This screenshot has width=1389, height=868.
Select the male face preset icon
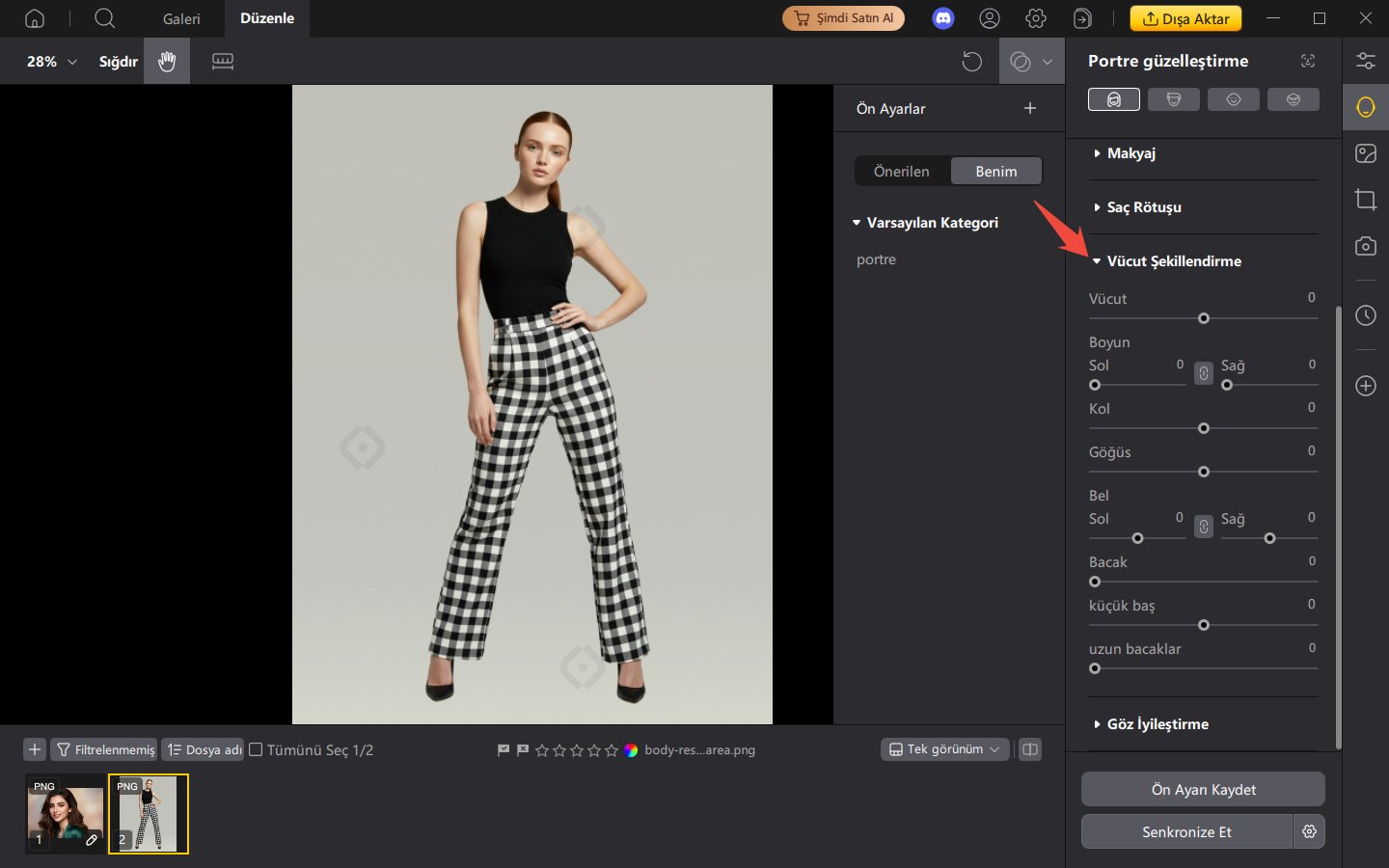pos(1174,98)
